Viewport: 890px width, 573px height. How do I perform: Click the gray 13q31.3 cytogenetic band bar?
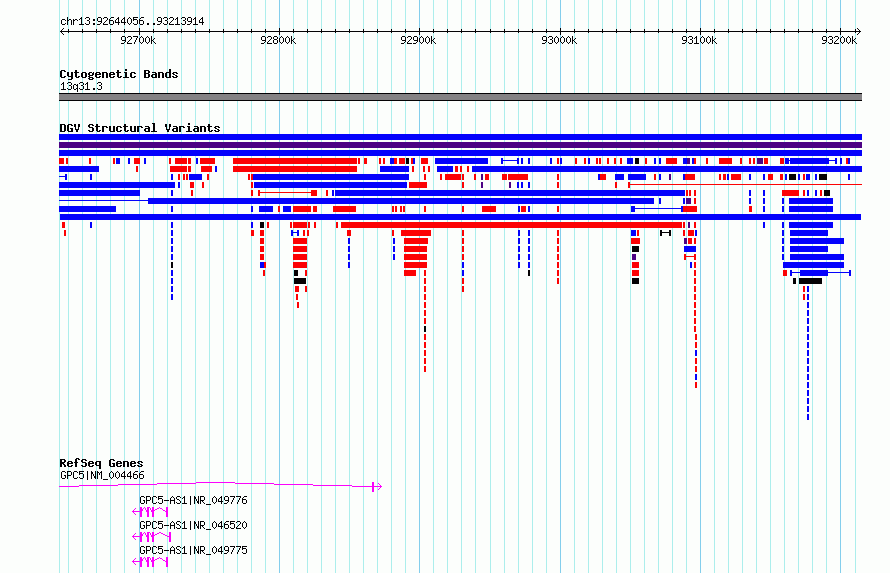pyautogui.click(x=460, y=97)
